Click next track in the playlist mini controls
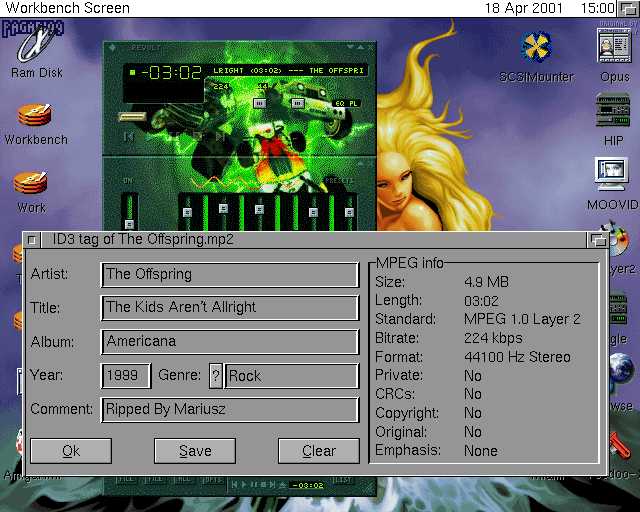The height and width of the screenshot is (512, 640). [x=272, y=485]
